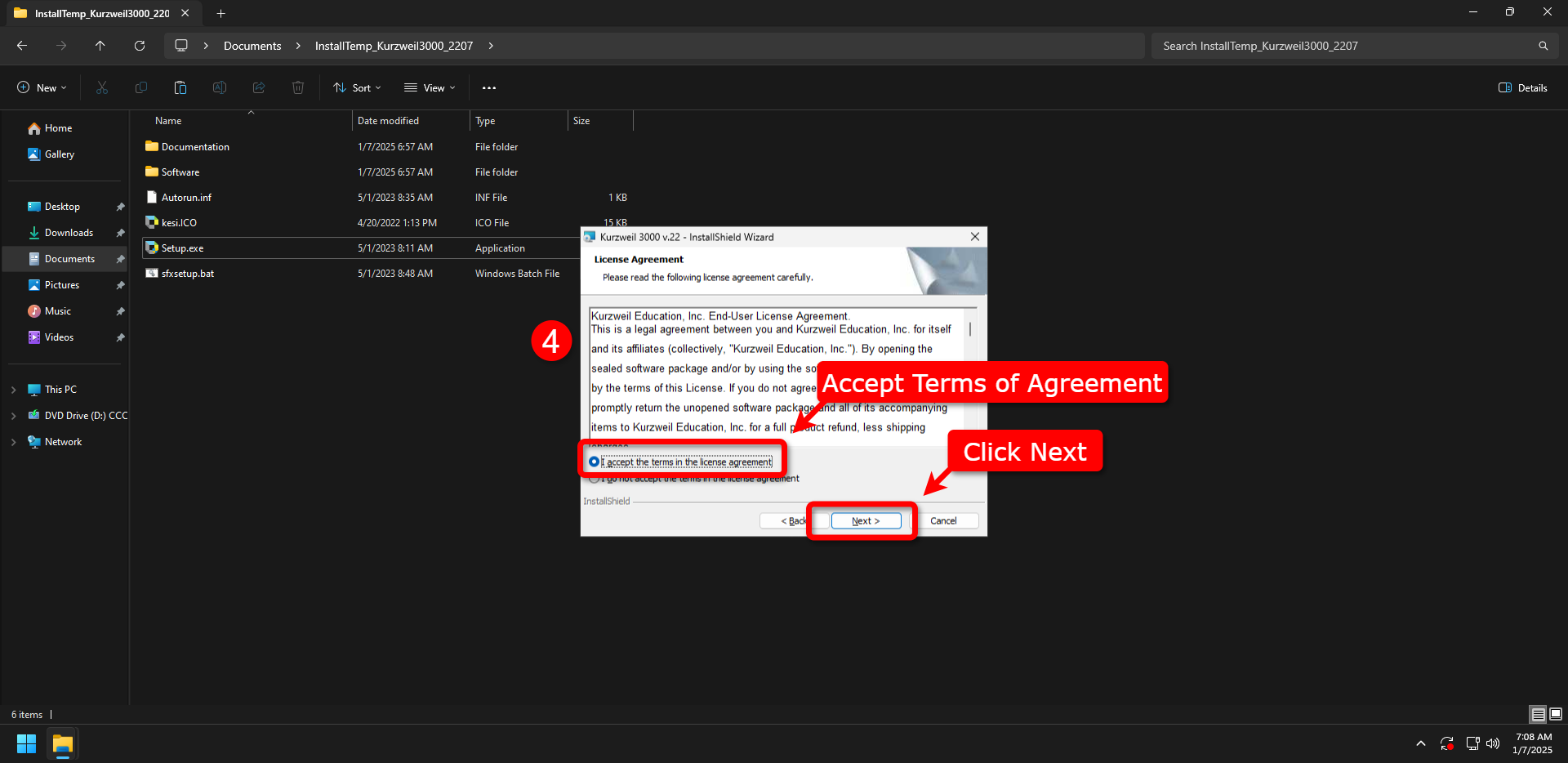Click the search magnifier icon
Viewport: 1568px width, 763px height.
1543,46
